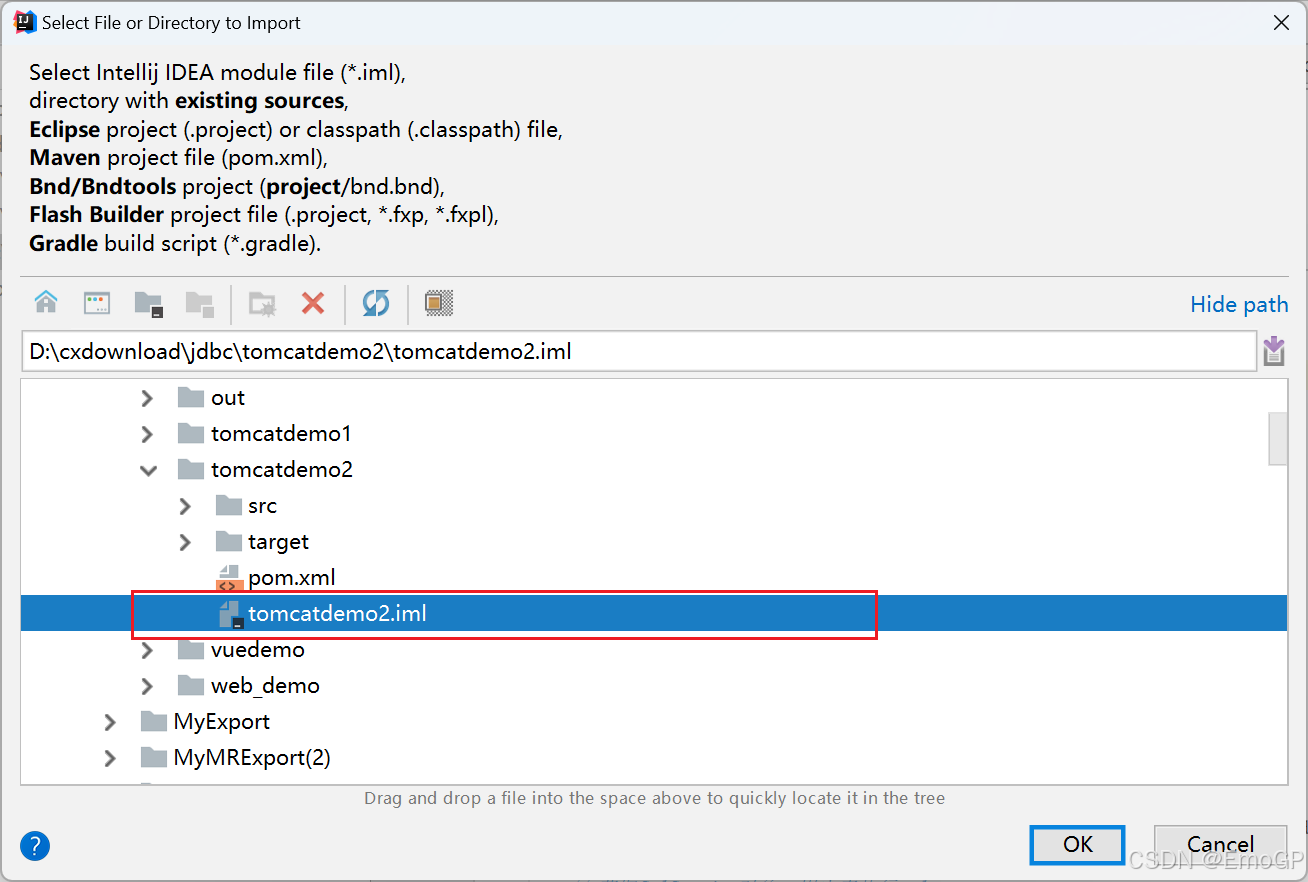The width and height of the screenshot is (1308, 882).
Task: Click the out folder icon
Action: pos(191,398)
